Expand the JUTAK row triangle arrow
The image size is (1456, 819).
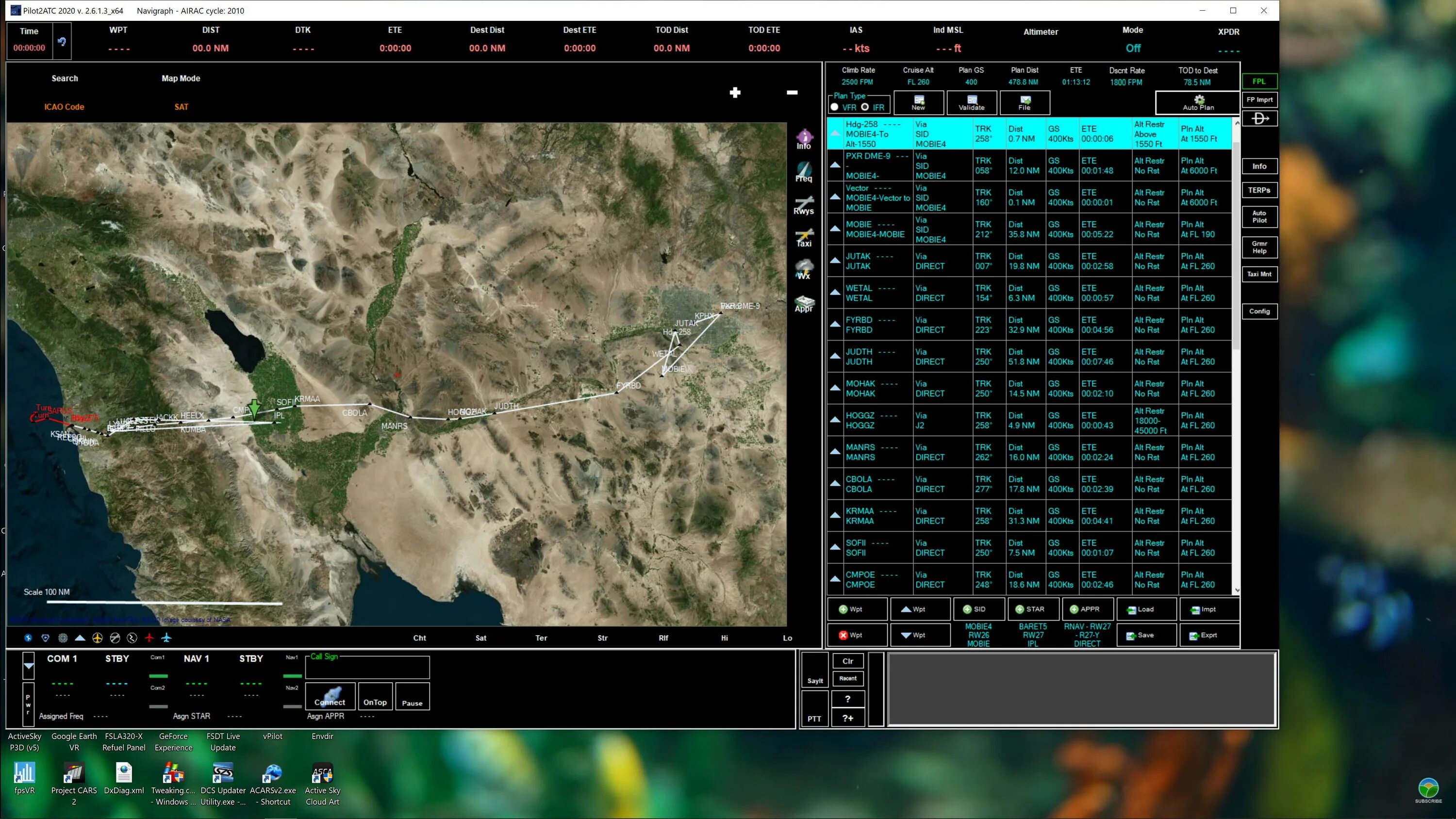(x=835, y=261)
